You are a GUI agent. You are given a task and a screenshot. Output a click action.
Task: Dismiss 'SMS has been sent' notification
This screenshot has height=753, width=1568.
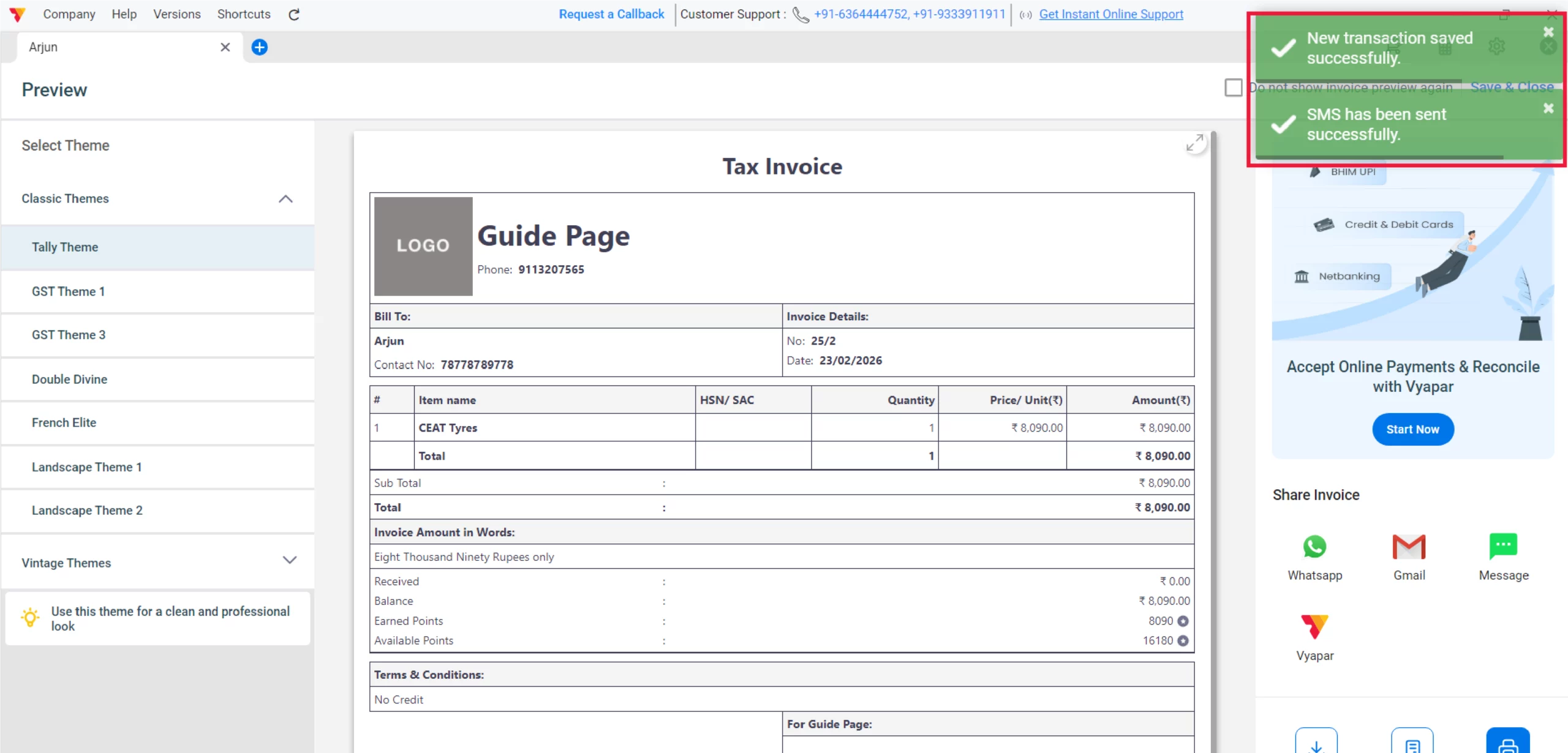1548,108
